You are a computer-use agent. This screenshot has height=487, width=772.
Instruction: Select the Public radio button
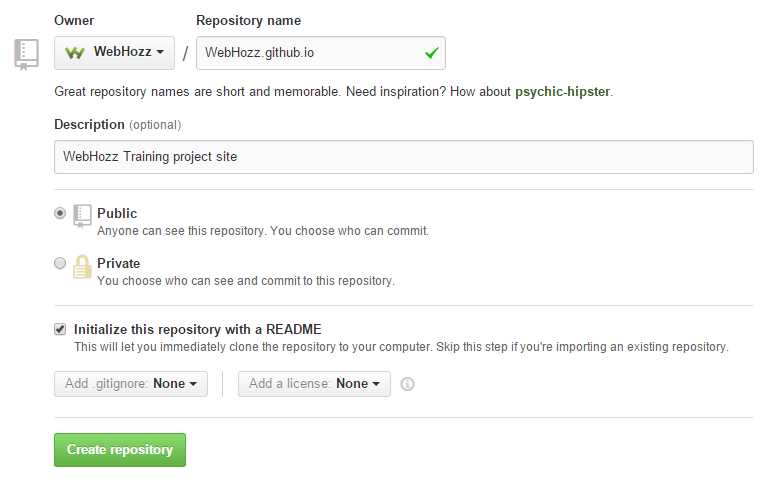60,213
